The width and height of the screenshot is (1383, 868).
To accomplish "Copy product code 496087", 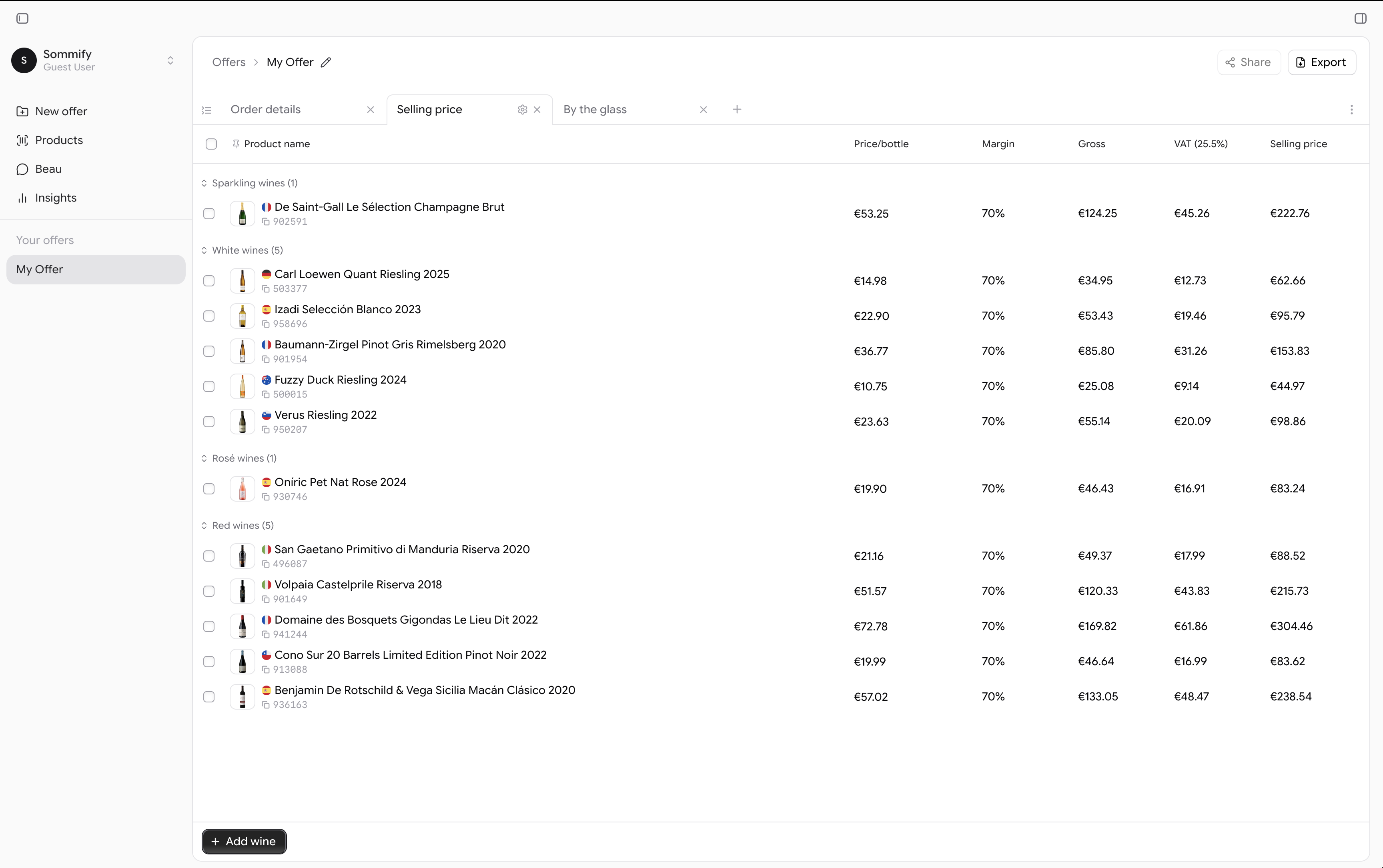I will coord(265,564).
